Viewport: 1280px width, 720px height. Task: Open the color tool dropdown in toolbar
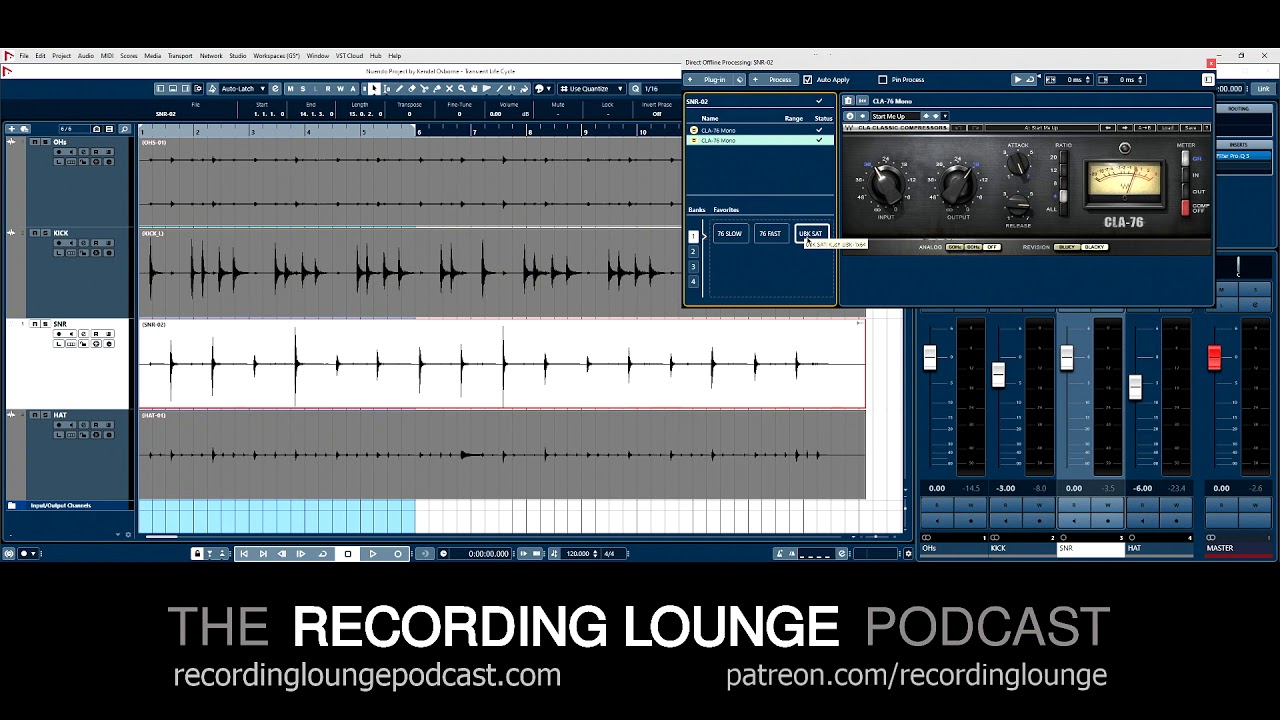[542, 89]
